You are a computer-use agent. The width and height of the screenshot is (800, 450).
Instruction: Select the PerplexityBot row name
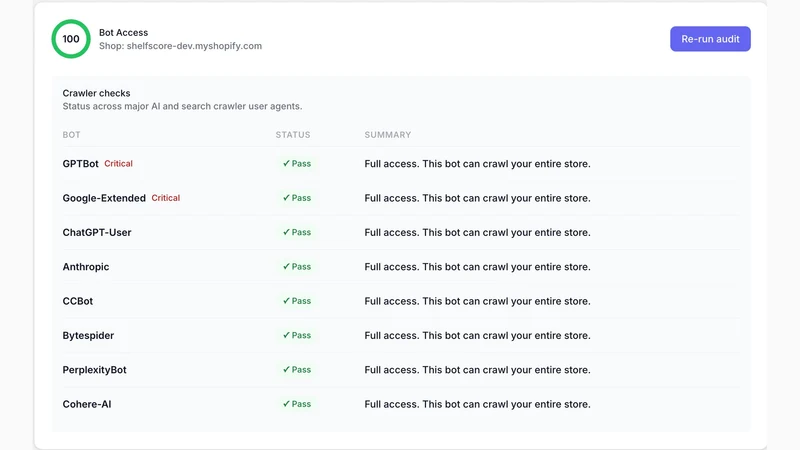(94, 370)
